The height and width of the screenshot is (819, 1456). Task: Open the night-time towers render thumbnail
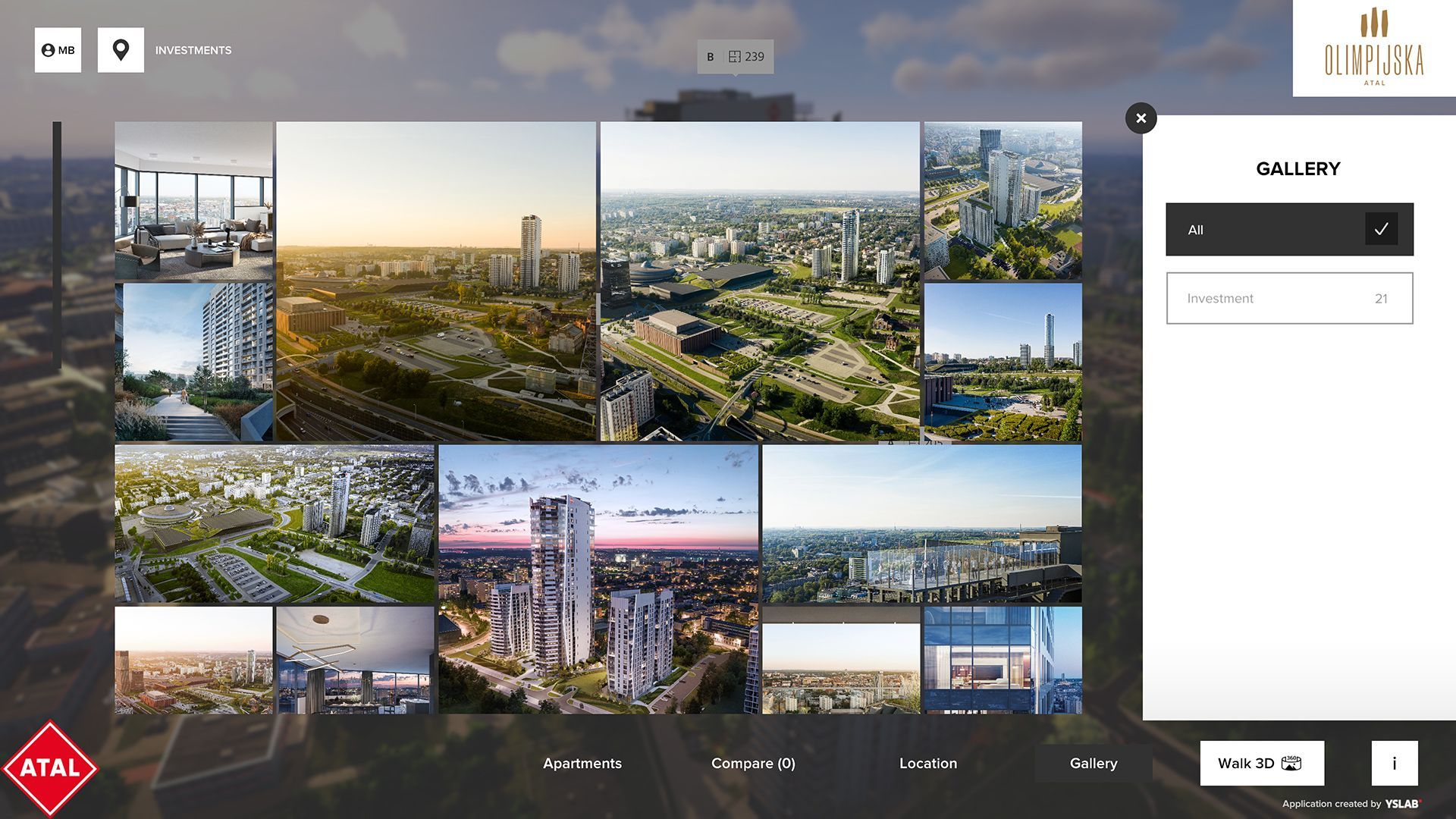[x=598, y=579]
